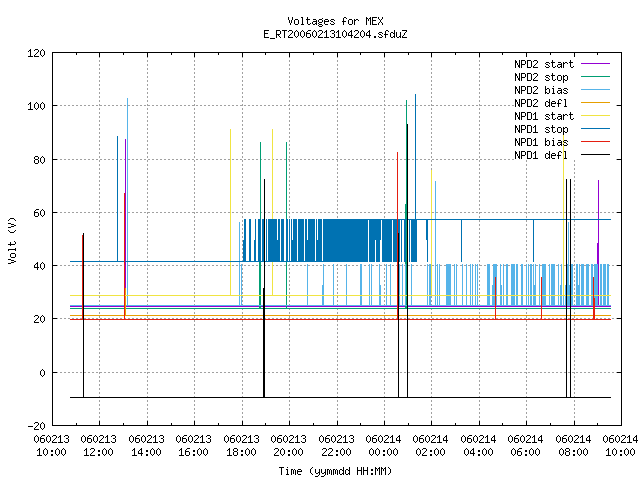Click the 060214 04:00 time tick label
Viewport: 640px width, 480px height.
478,446
